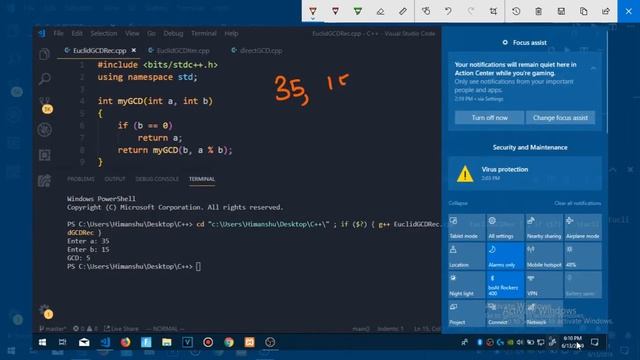Image resolution: width=640 pixels, height=360 pixels.
Task: Open the Manage gear icon in activity bar
Action: 45,310
